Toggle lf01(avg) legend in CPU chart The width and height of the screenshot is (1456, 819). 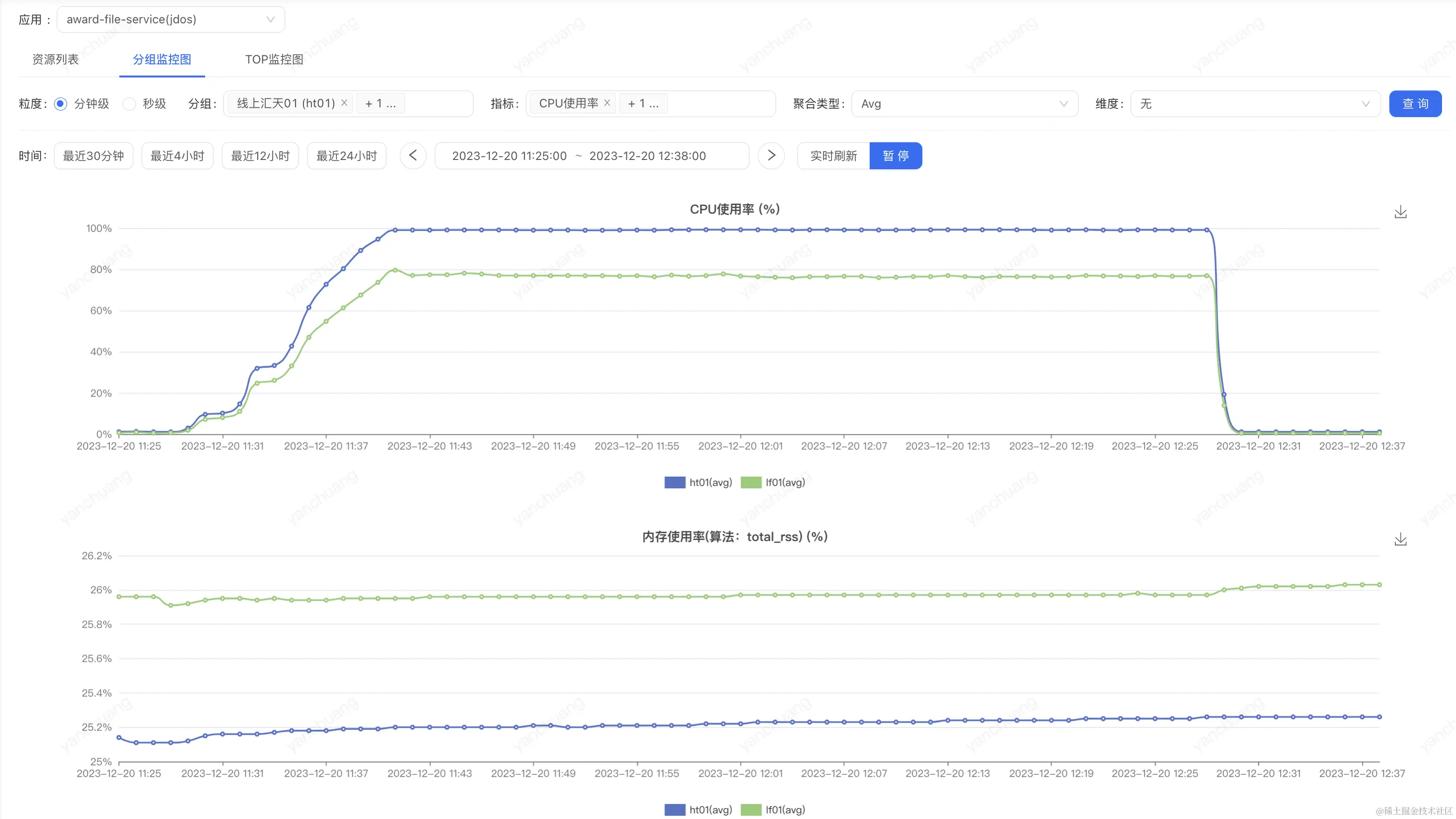[773, 482]
